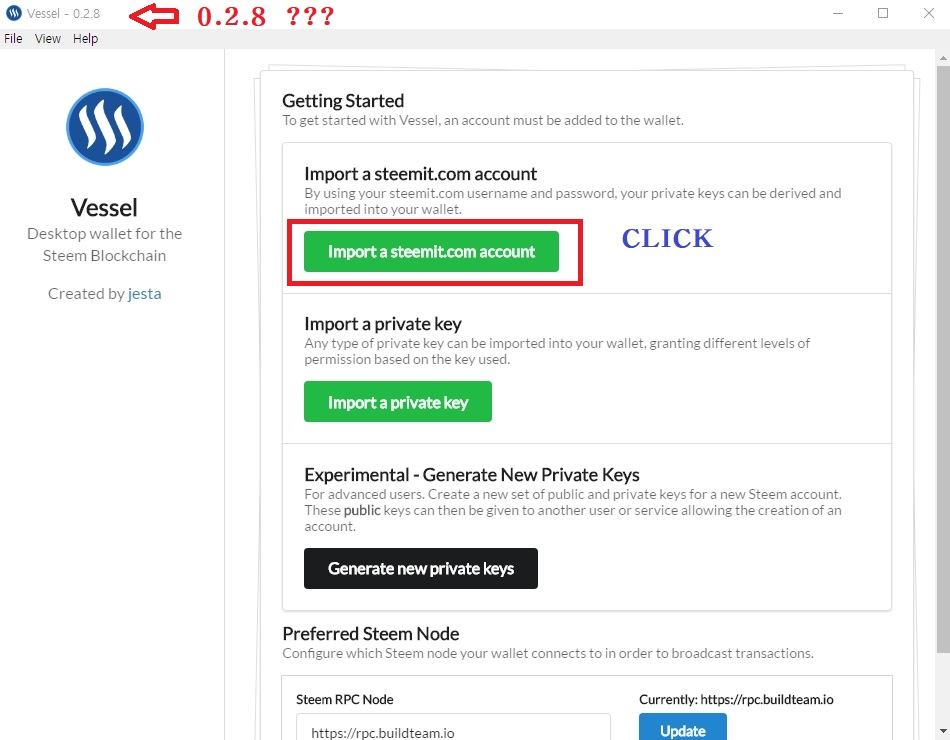Open the Help menu
The height and width of the screenshot is (740, 950).
click(85, 39)
